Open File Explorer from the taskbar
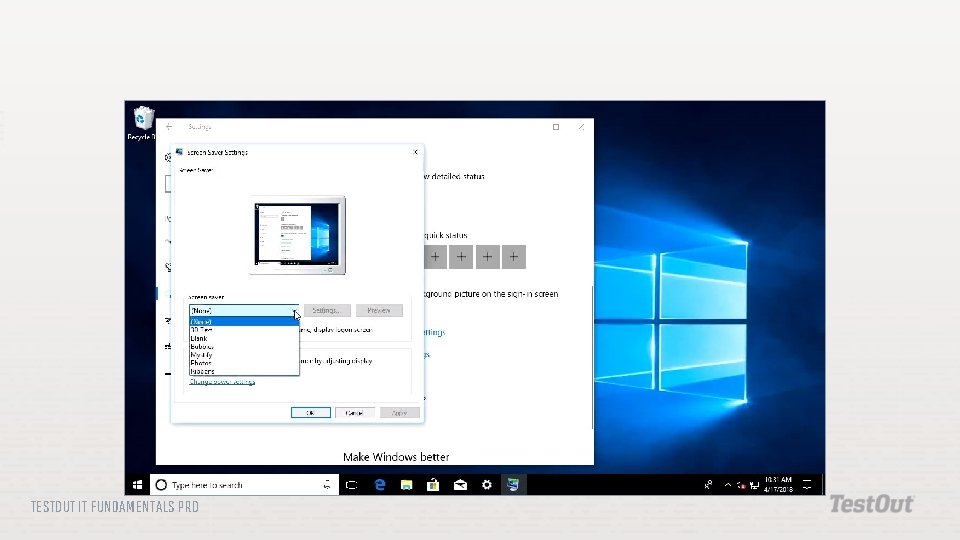This screenshot has width=960, height=540. pos(407,485)
